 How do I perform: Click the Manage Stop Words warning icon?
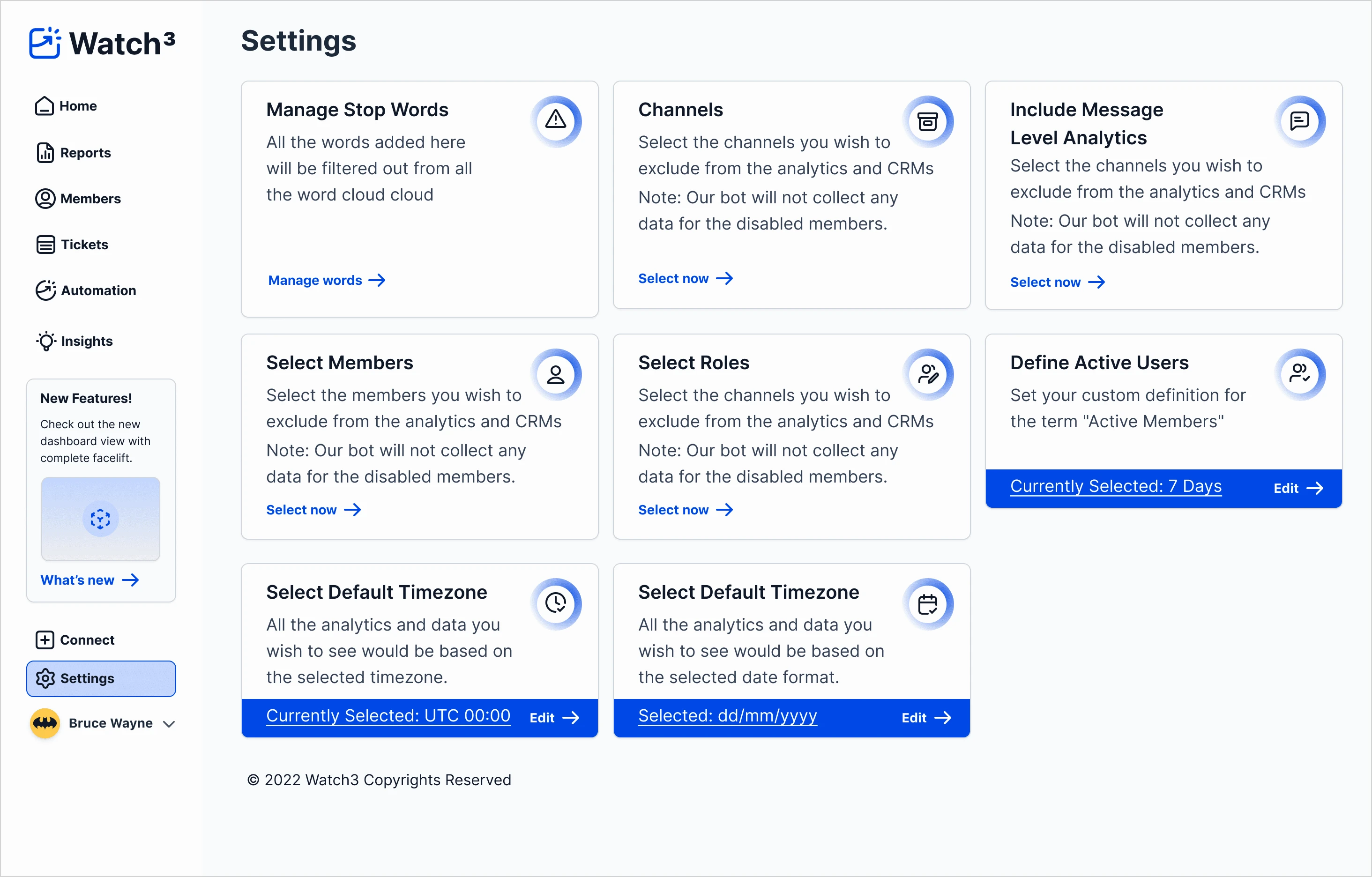pos(556,119)
